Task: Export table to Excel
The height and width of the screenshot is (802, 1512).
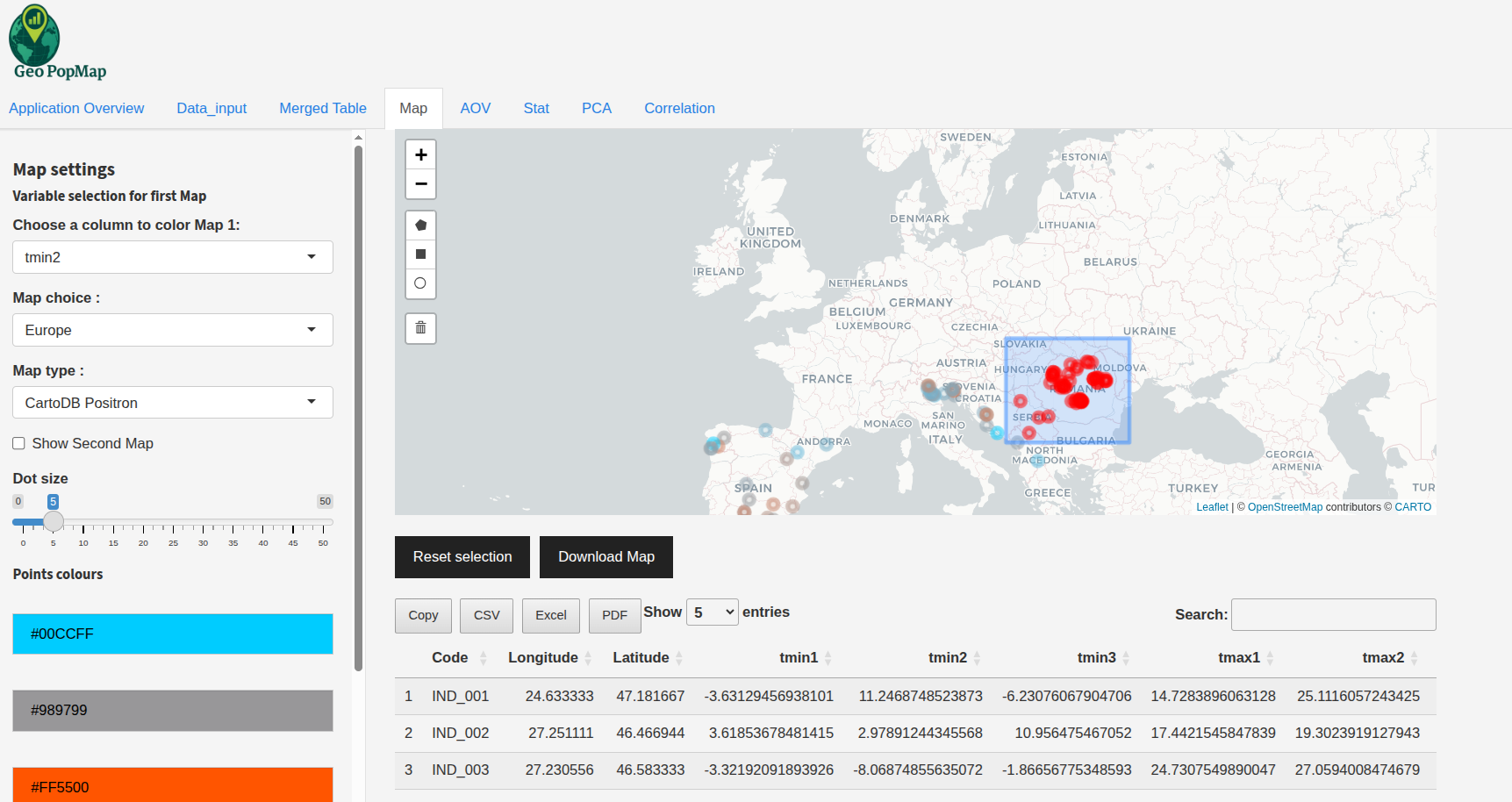Action: (551, 616)
